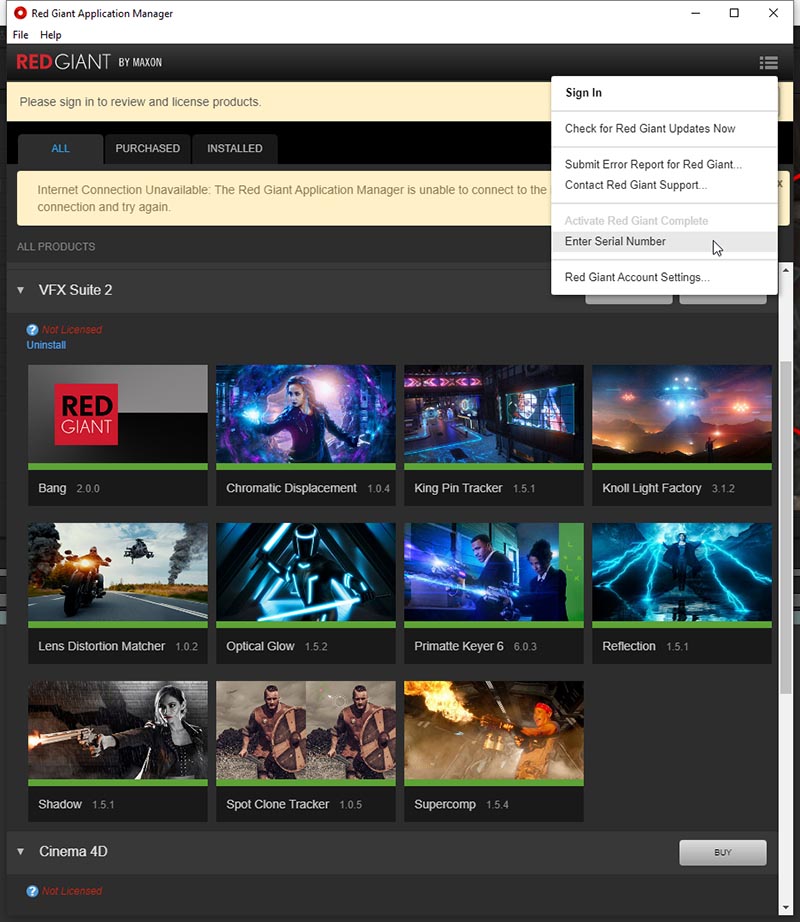Viewport: 800px width, 922px height.
Task: Click the Lens Distortion Matcher 1.0.2 label
Action: [118, 647]
